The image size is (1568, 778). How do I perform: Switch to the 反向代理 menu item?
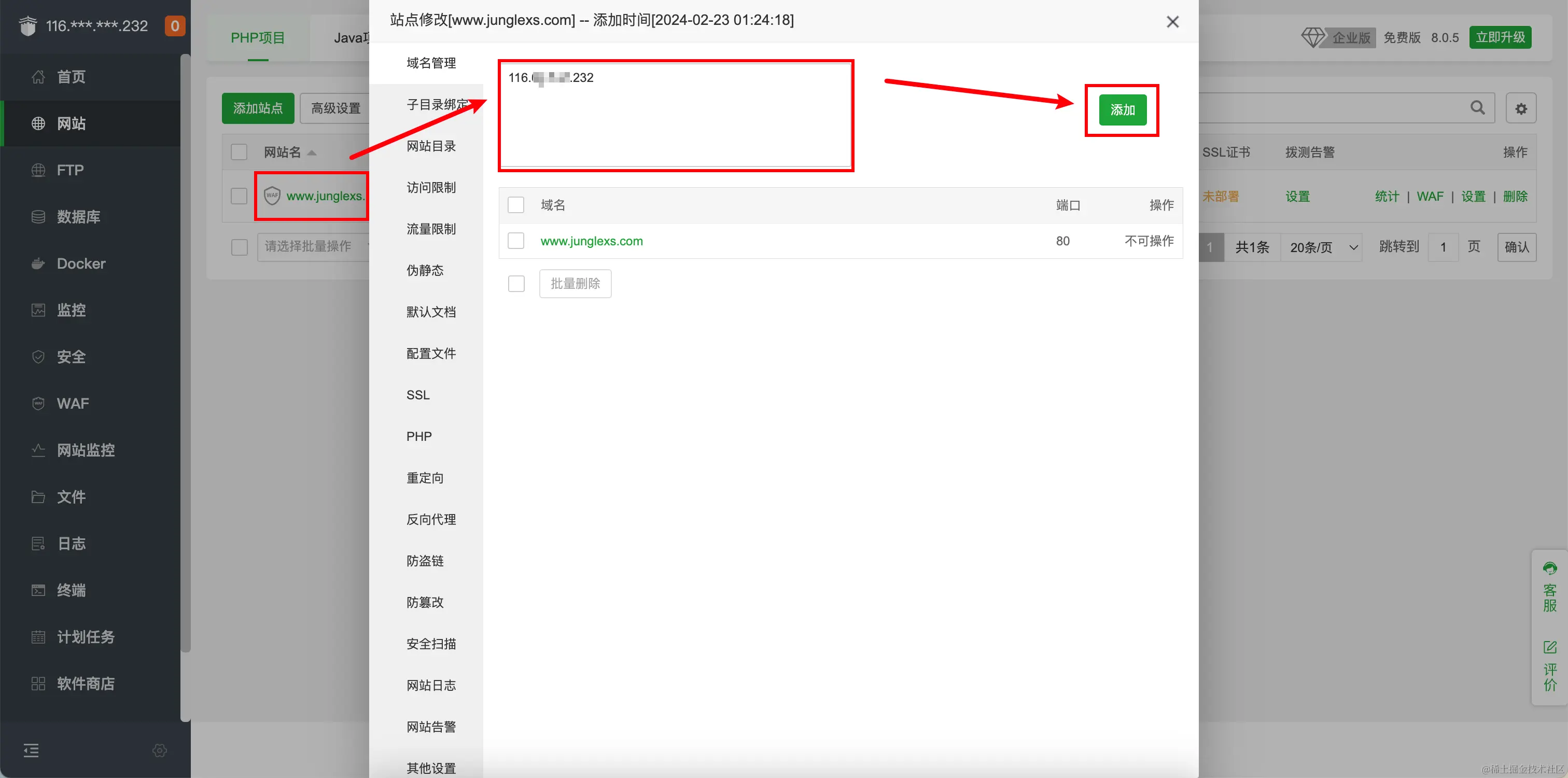[430, 519]
